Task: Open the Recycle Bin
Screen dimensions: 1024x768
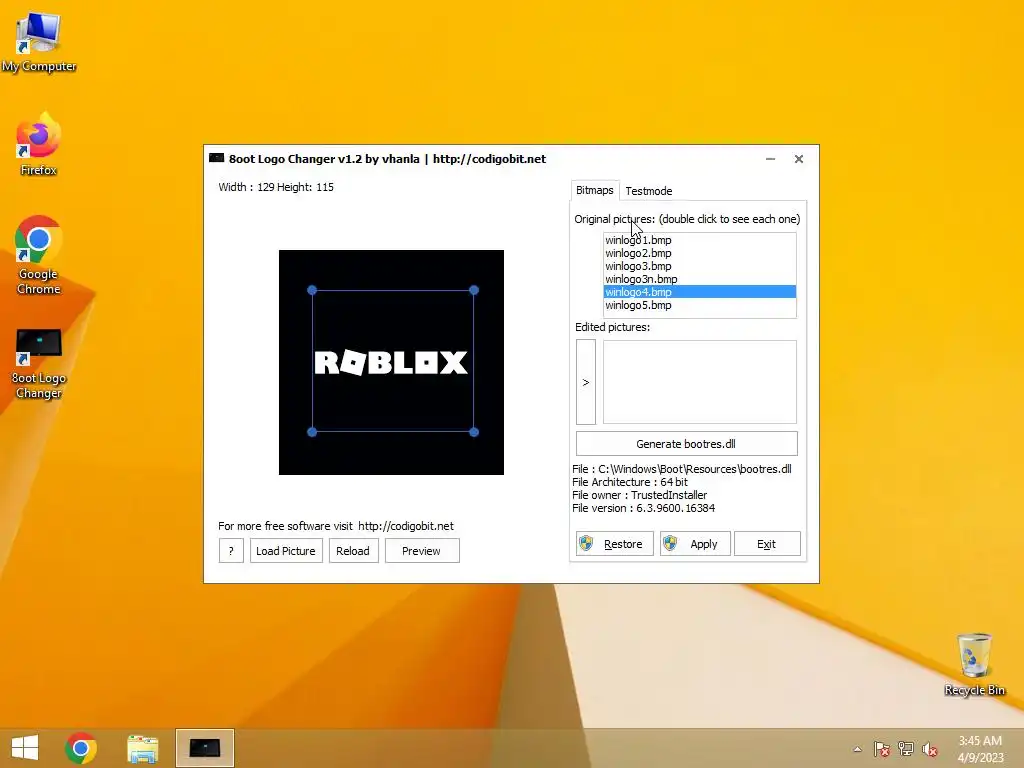Action: click(x=974, y=664)
